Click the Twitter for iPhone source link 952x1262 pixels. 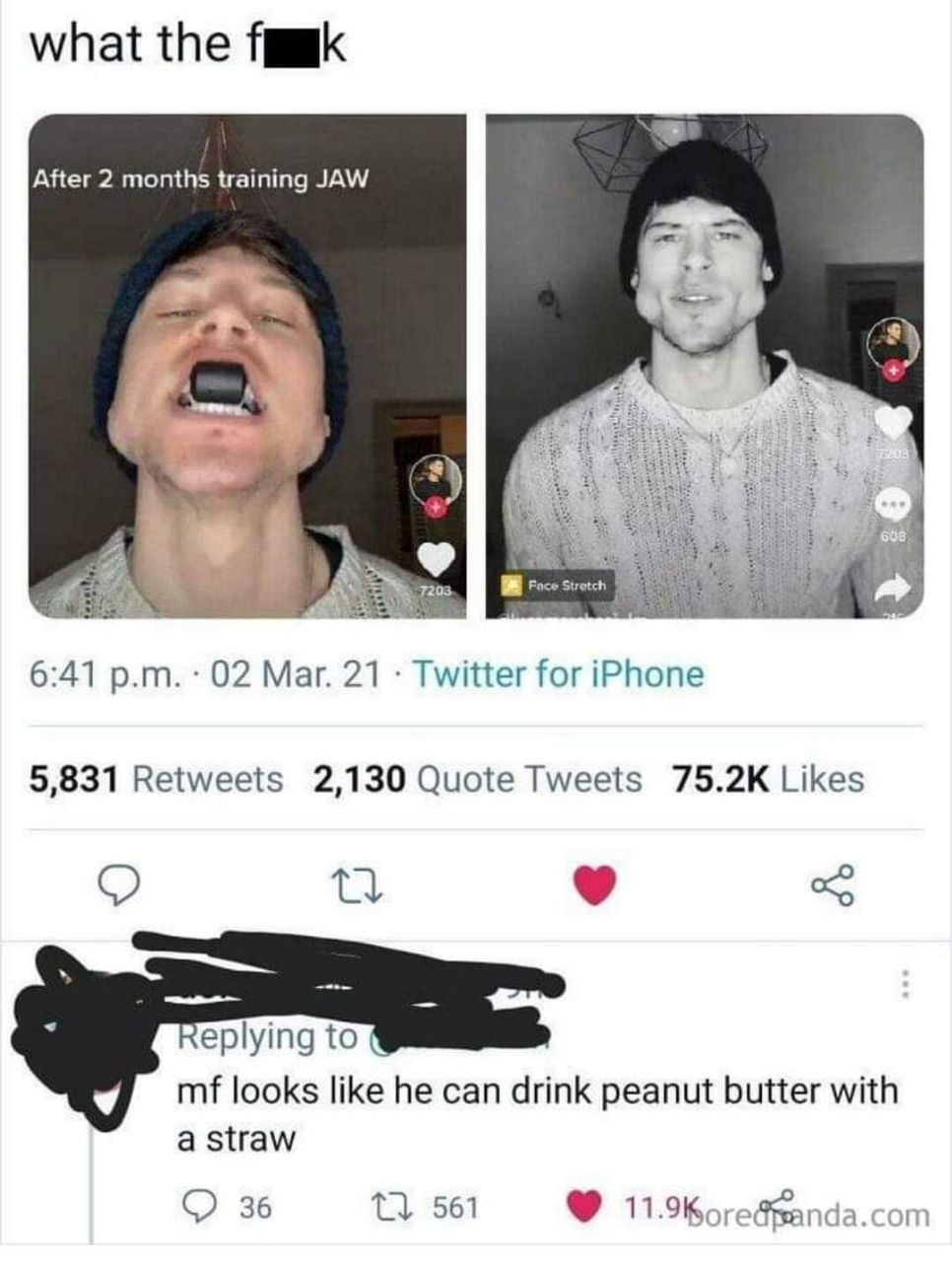(558, 674)
